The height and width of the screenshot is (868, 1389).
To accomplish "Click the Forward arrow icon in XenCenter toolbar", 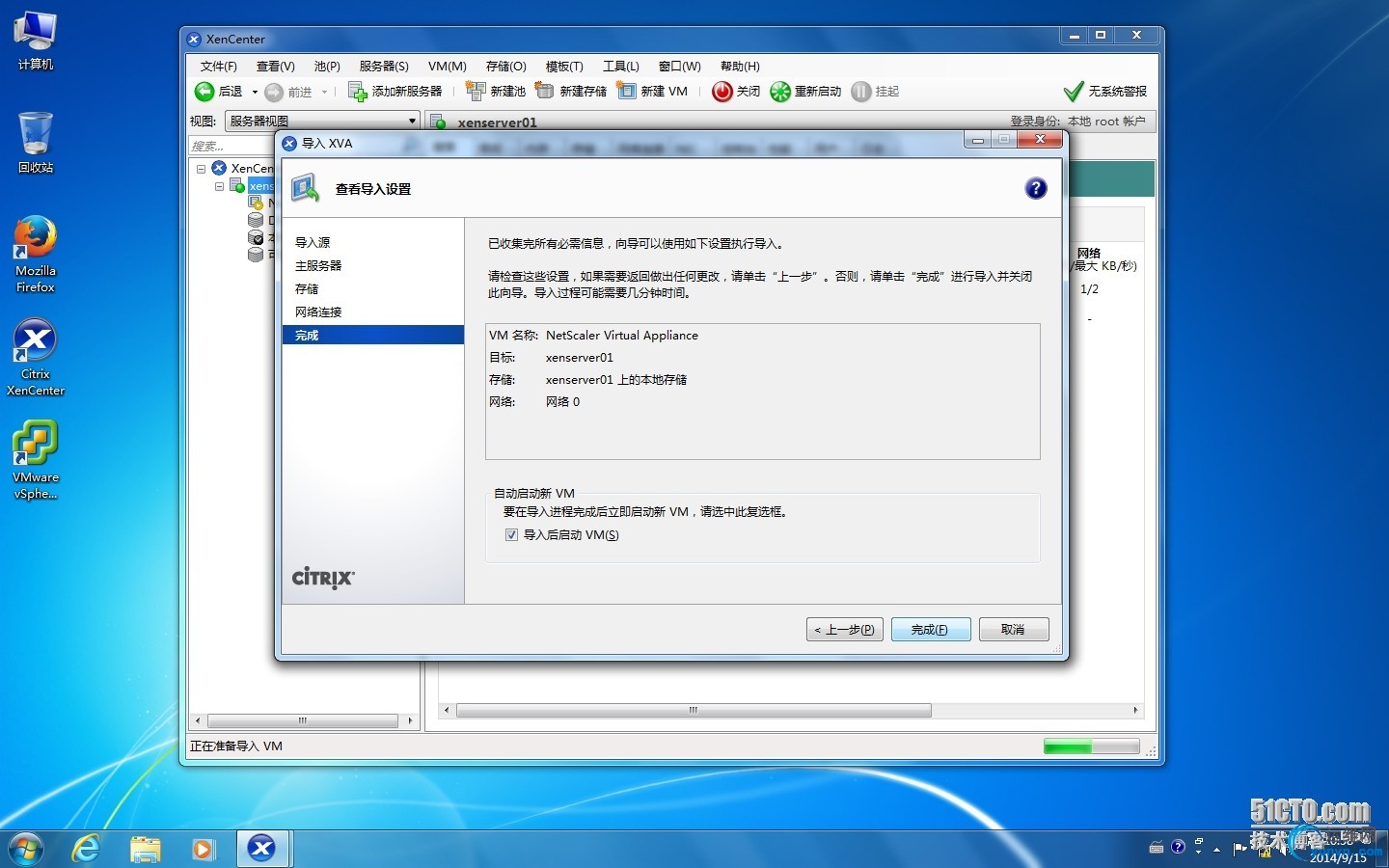I will (274, 92).
